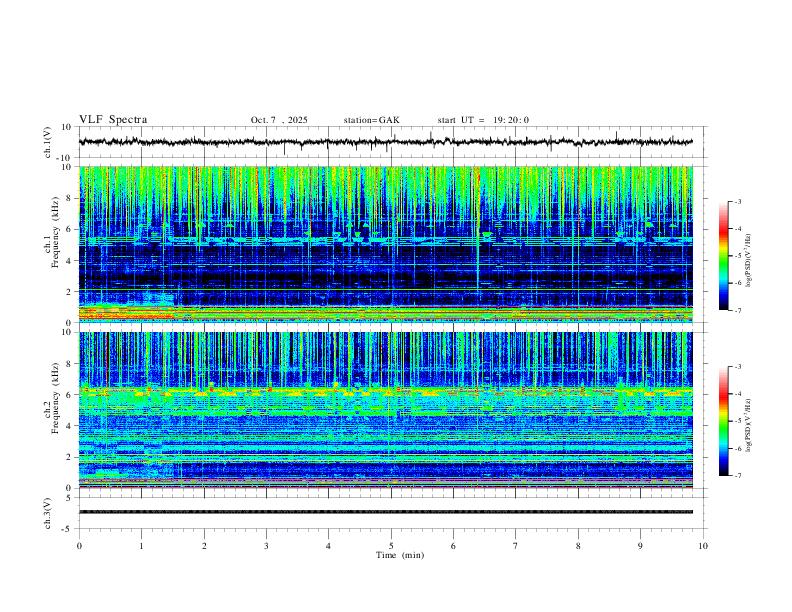Image resolution: width=792 pixels, height=612 pixels.
Task: Click the ch.3 flat trace line
Action: pos(386,512)
